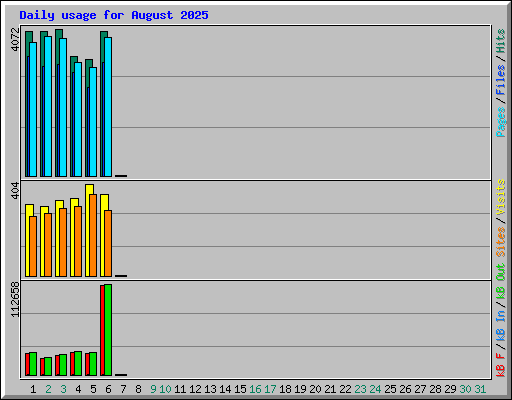Click day 15 on the x-axis

(240, 389)
